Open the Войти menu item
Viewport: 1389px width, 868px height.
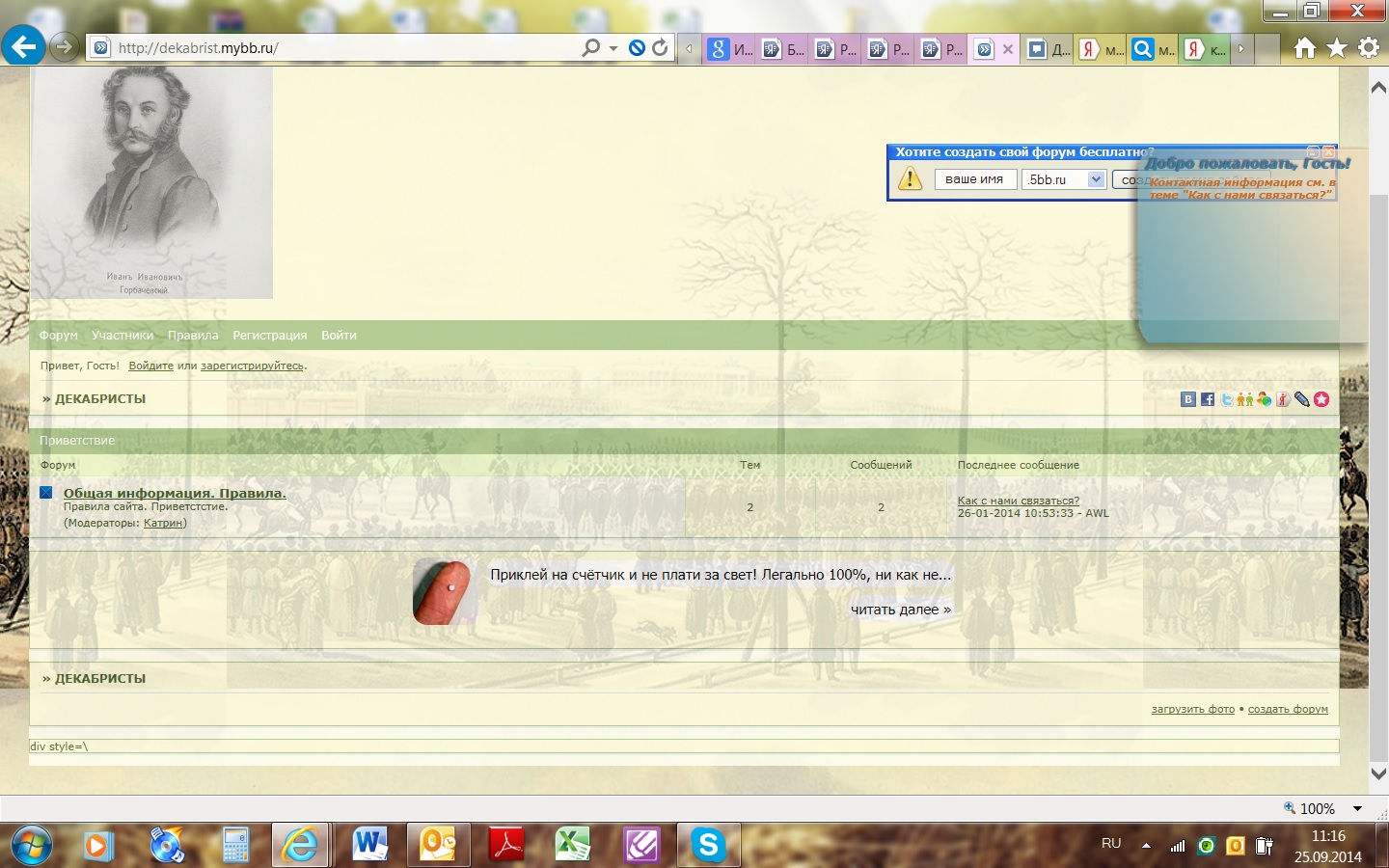339,336
